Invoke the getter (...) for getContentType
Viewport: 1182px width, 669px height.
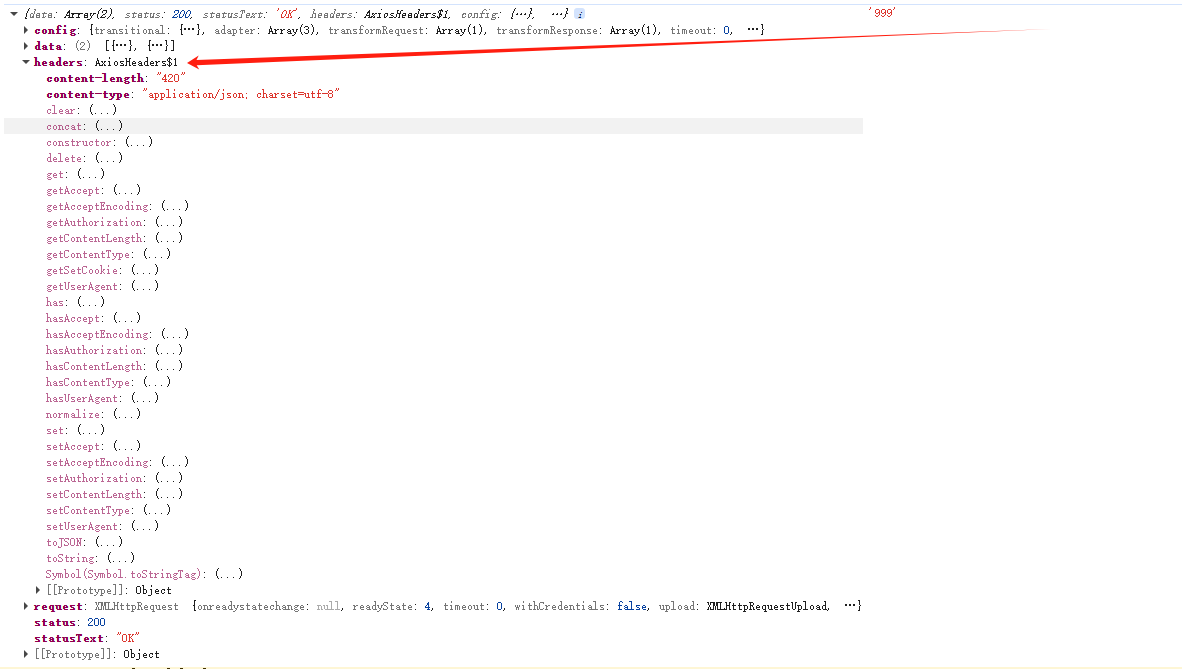(x=156, y=254)
